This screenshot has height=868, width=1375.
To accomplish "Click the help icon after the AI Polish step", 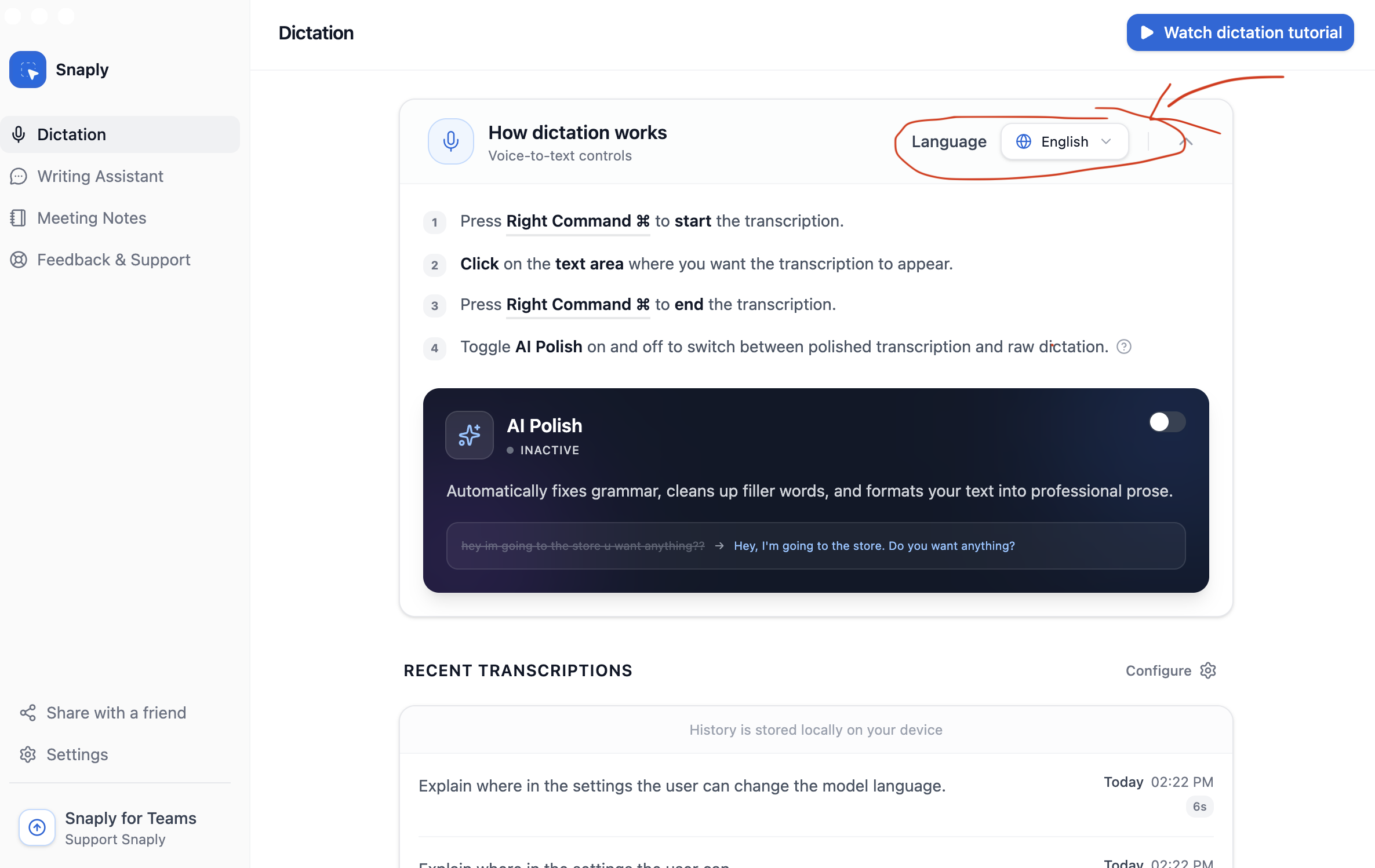I will click(1123, 347).
